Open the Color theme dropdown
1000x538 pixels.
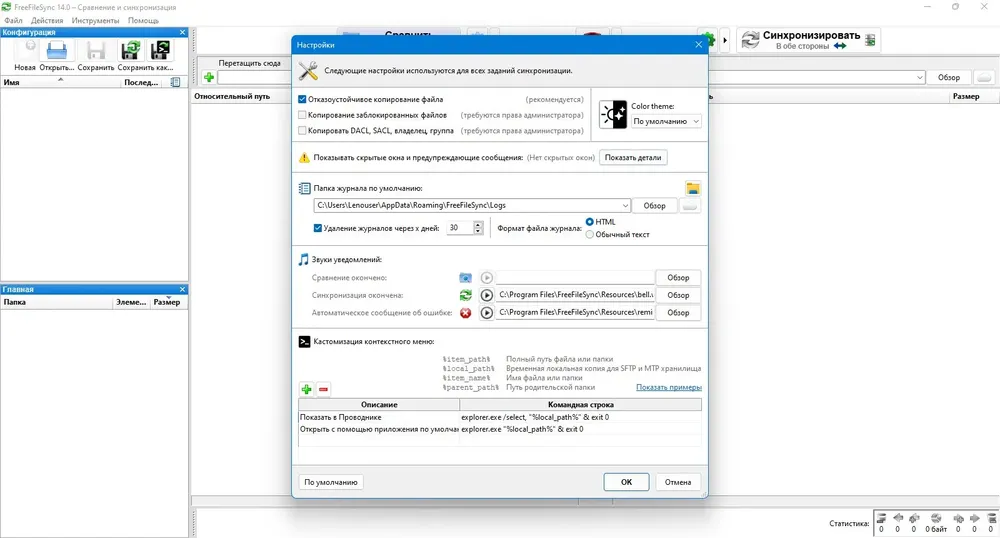click(x=666, y=121)
